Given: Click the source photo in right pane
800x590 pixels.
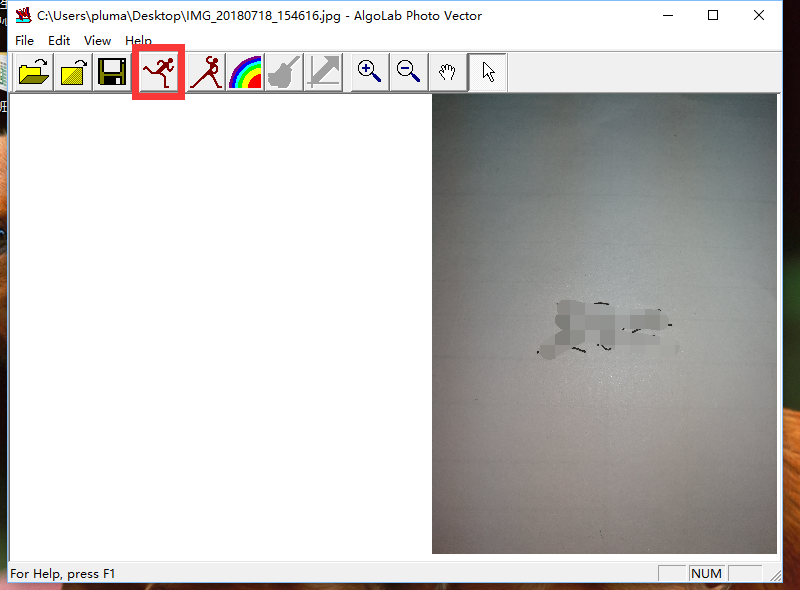Looking at the screenshot, I should (604, 323).
